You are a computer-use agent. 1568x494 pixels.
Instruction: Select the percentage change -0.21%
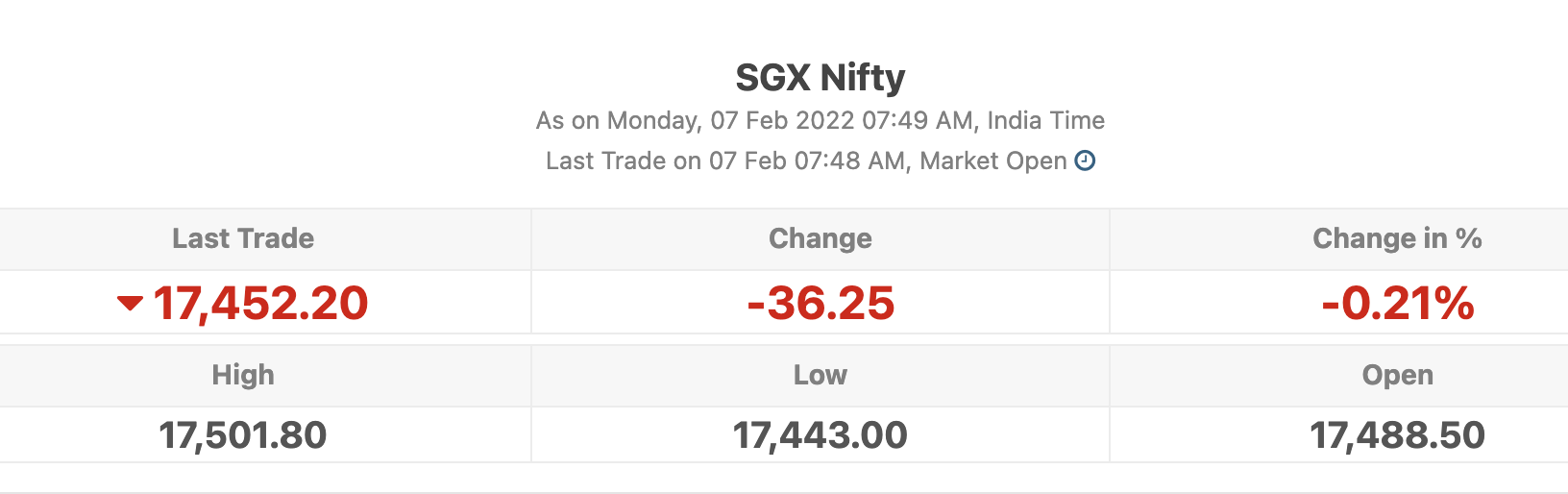tap(1397, 303)
